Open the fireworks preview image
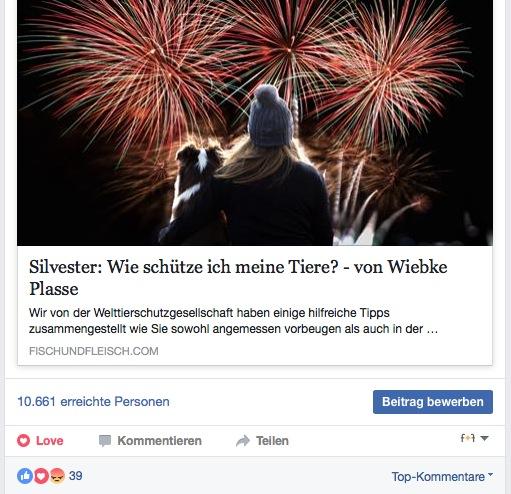 [x=255, y=123]
